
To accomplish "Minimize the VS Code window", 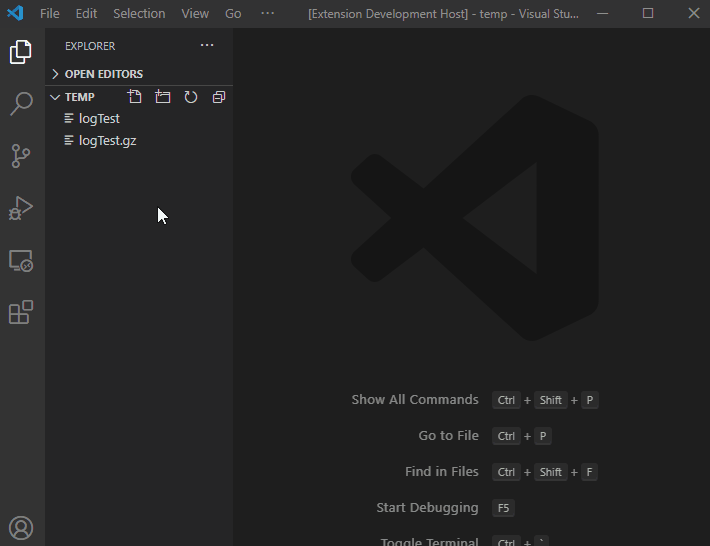I will [x=602, y=14].
